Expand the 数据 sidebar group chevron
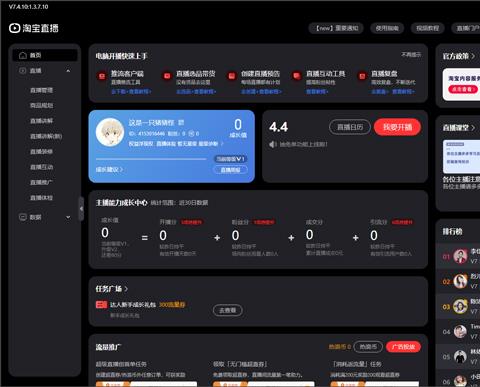 [x=68, y=217]
